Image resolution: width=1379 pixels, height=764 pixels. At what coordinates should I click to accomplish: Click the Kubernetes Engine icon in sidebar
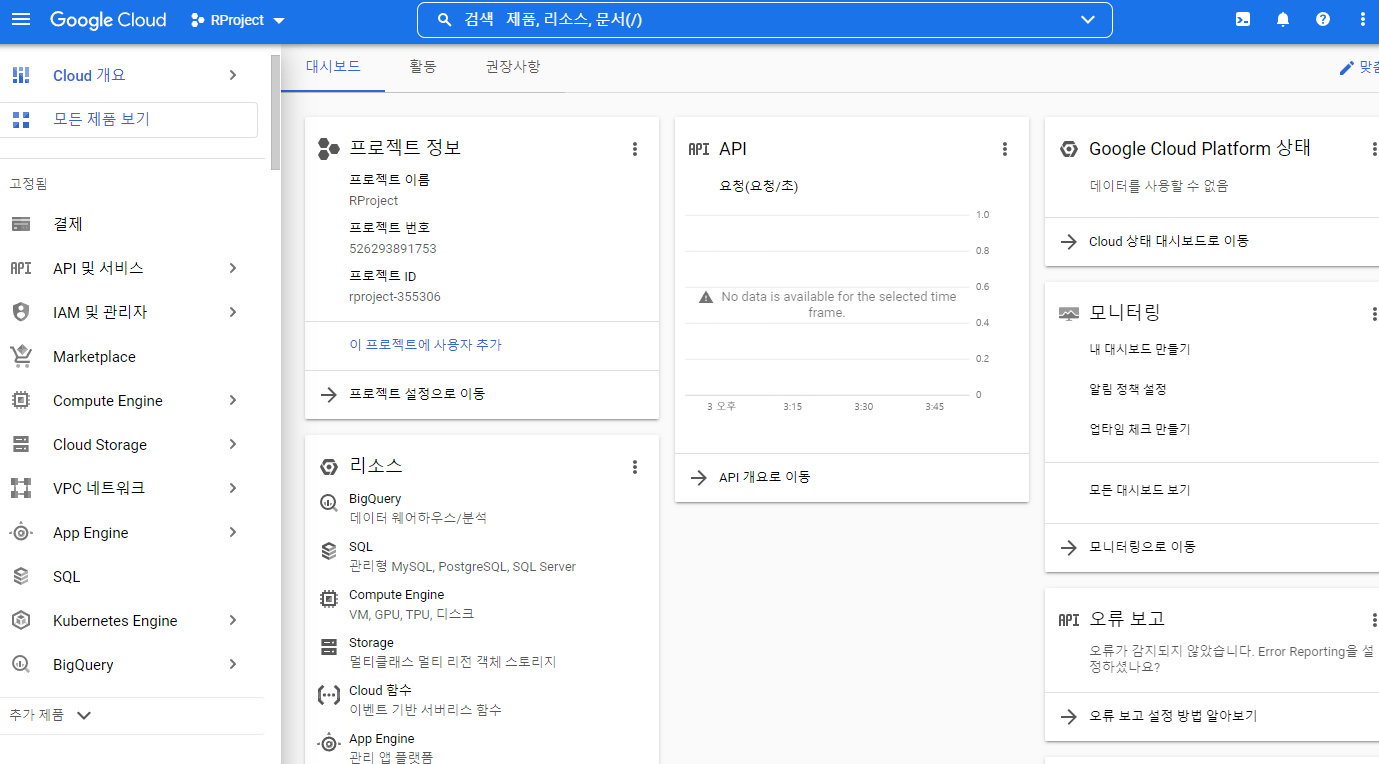coord(21,621)
